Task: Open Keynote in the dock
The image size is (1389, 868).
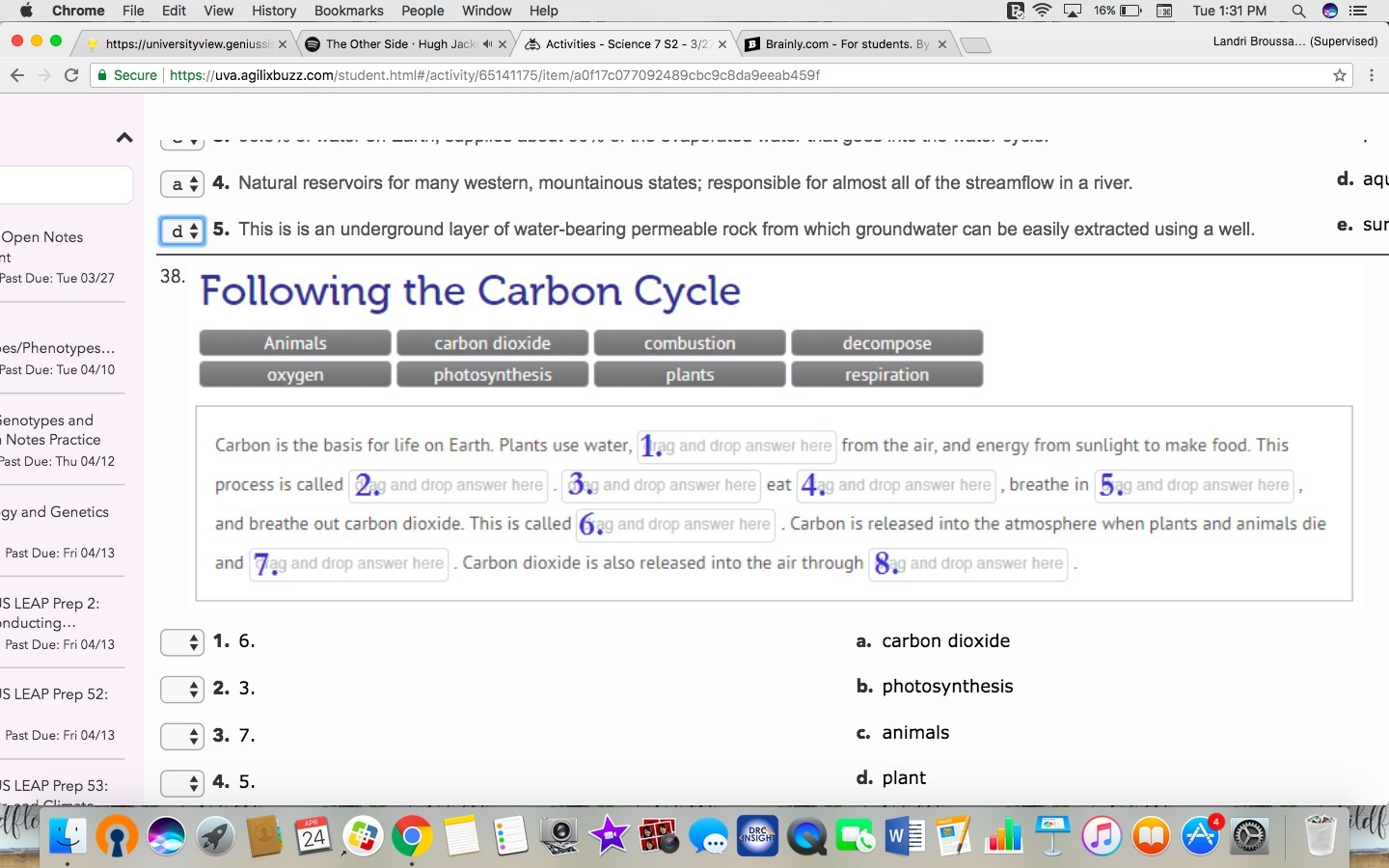Action: pos(1052,835)
